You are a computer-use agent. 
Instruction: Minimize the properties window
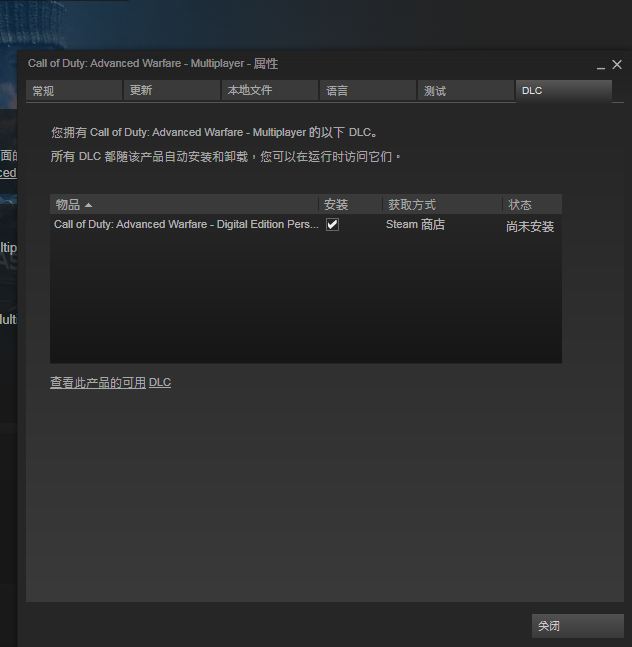click(x=601, y=66)
